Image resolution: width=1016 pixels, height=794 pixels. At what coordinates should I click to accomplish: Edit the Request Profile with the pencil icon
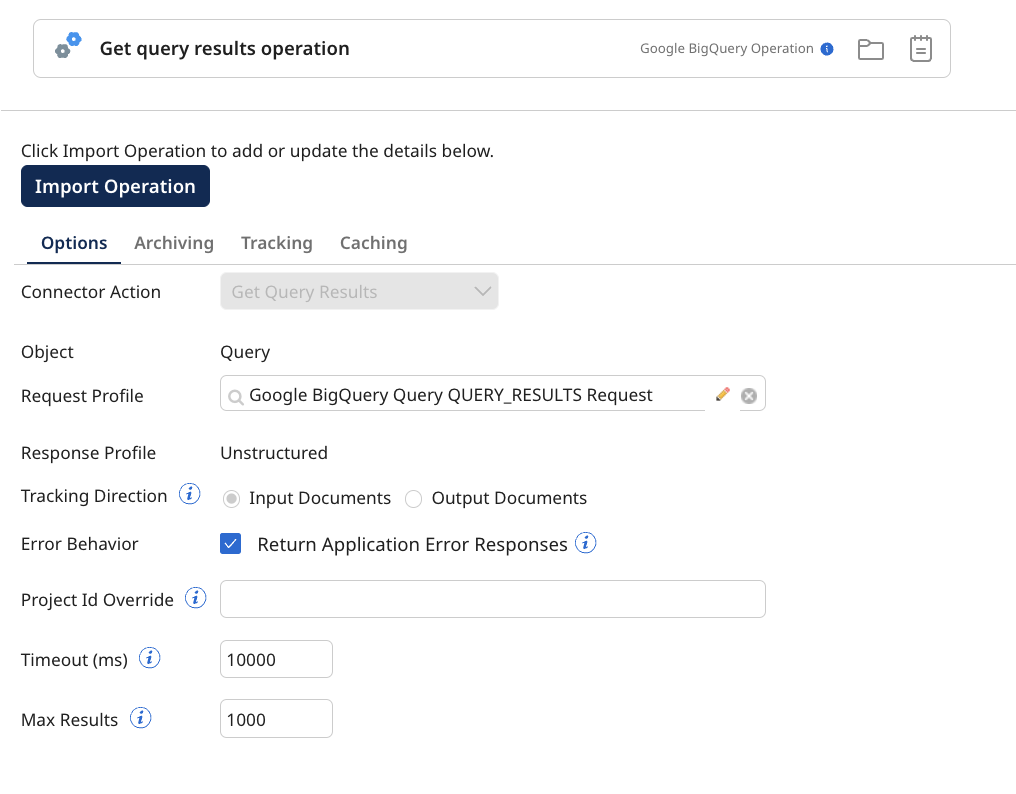[x=722, y=393]
